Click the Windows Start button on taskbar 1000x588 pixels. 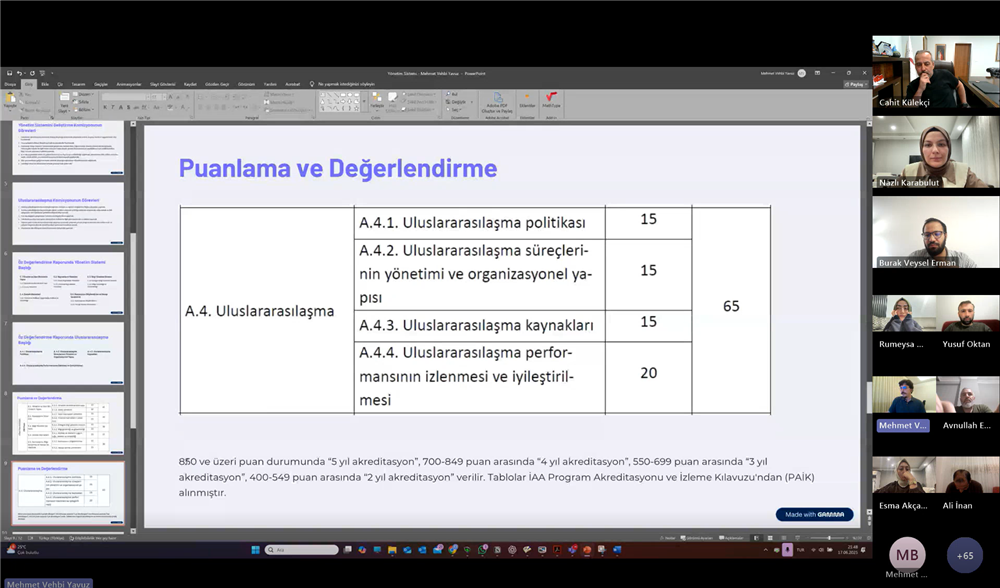(x=255, y=550)
